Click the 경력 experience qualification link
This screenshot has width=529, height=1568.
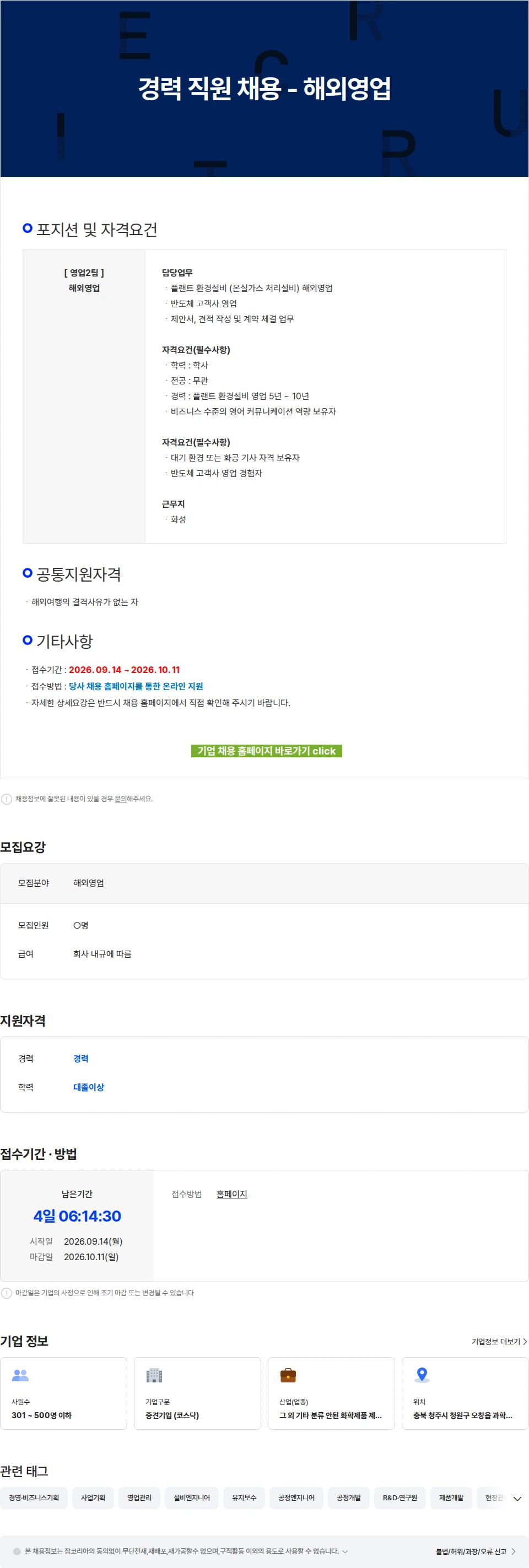[81, 1058]
